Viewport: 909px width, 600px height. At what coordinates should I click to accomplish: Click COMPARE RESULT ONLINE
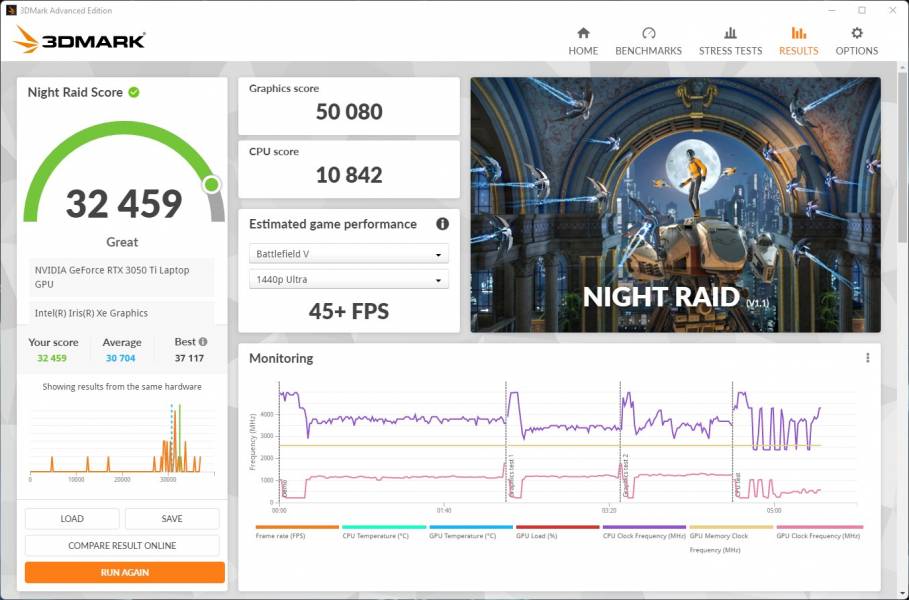tap(122, 546)
